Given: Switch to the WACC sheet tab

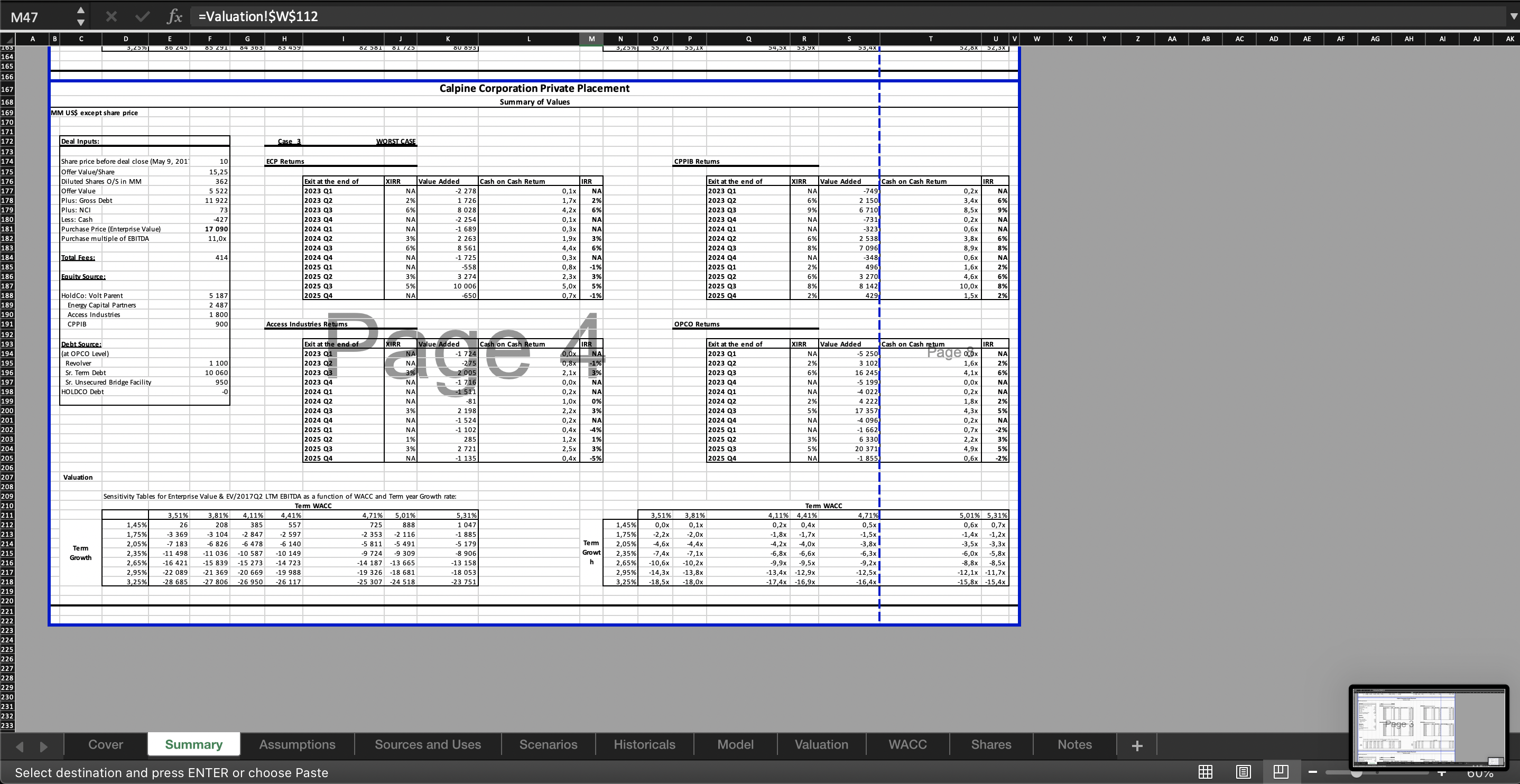Looking at the screenshot, I should tap(907, 744).
